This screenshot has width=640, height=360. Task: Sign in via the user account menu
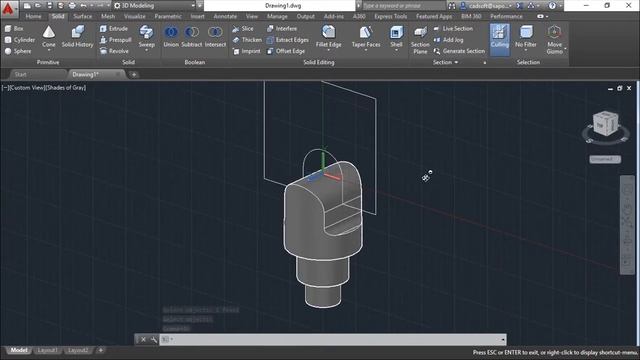[x=485, y=6]
